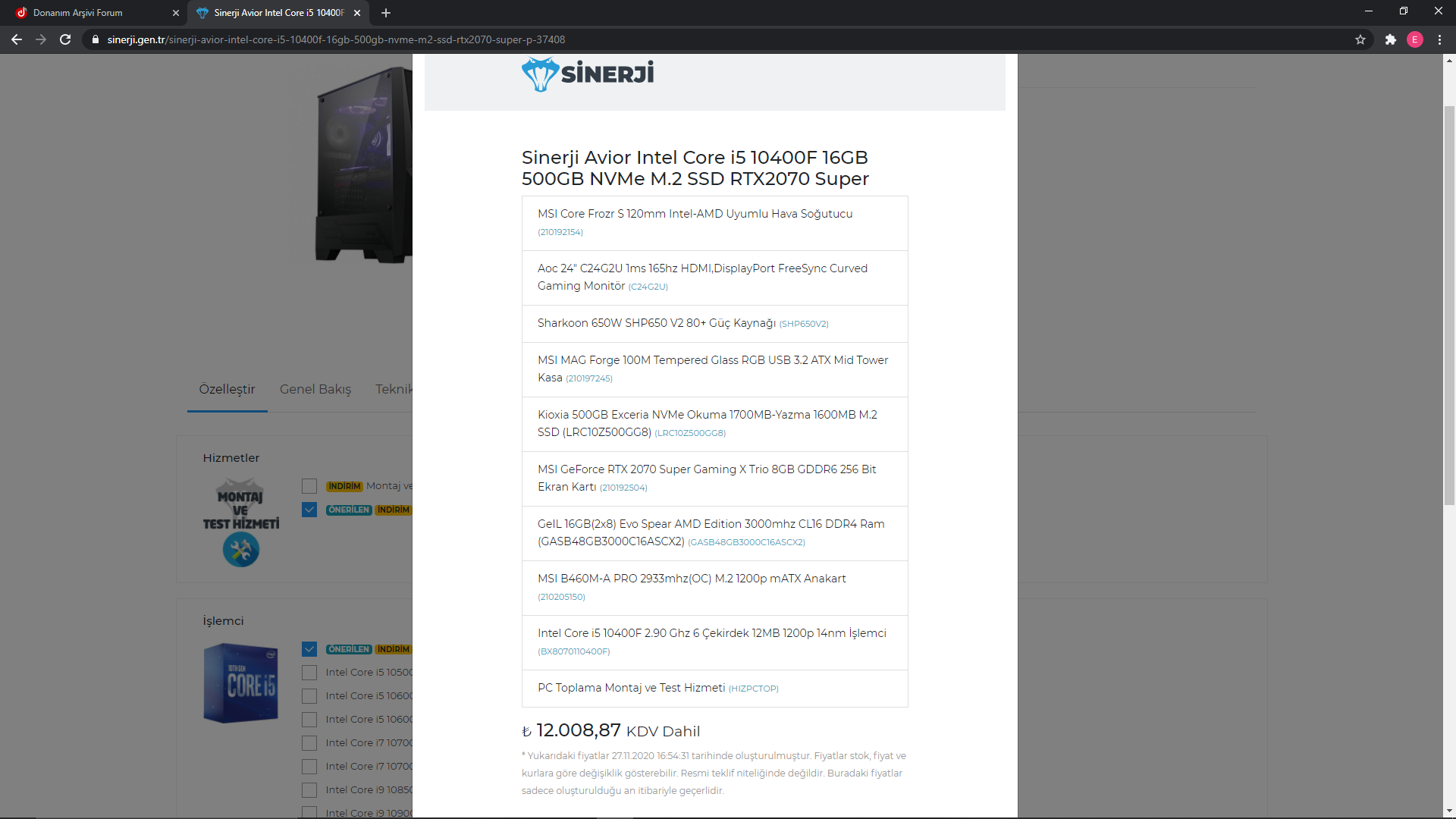Click the 12.008,87 KDV Dahil price
The width and height of the screenshot is (1456, 819).
pos(611,731)
